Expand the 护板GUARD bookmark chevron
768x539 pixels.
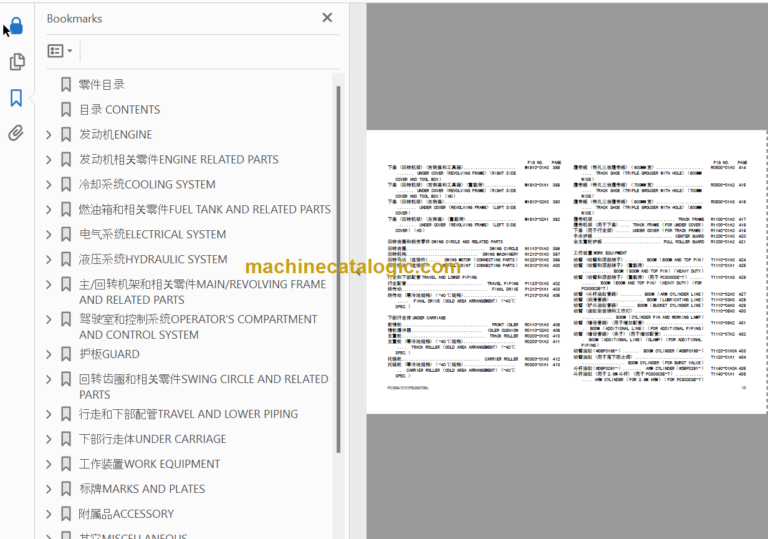pyautogui.click(x=48, y=354)
